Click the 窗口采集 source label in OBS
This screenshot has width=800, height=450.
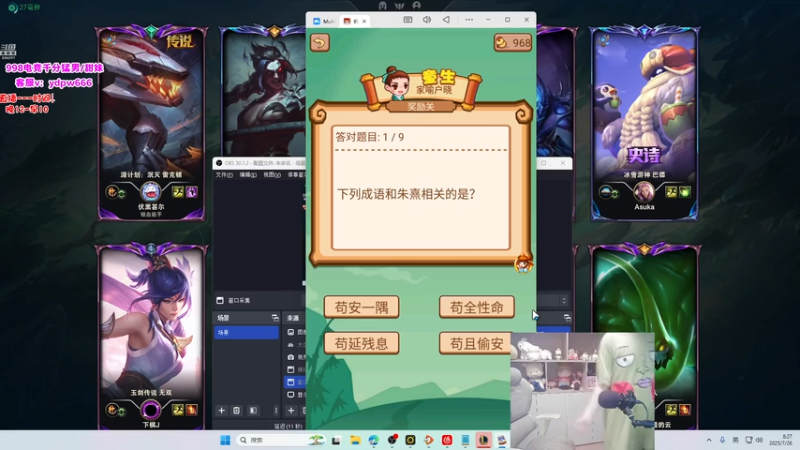239,301
